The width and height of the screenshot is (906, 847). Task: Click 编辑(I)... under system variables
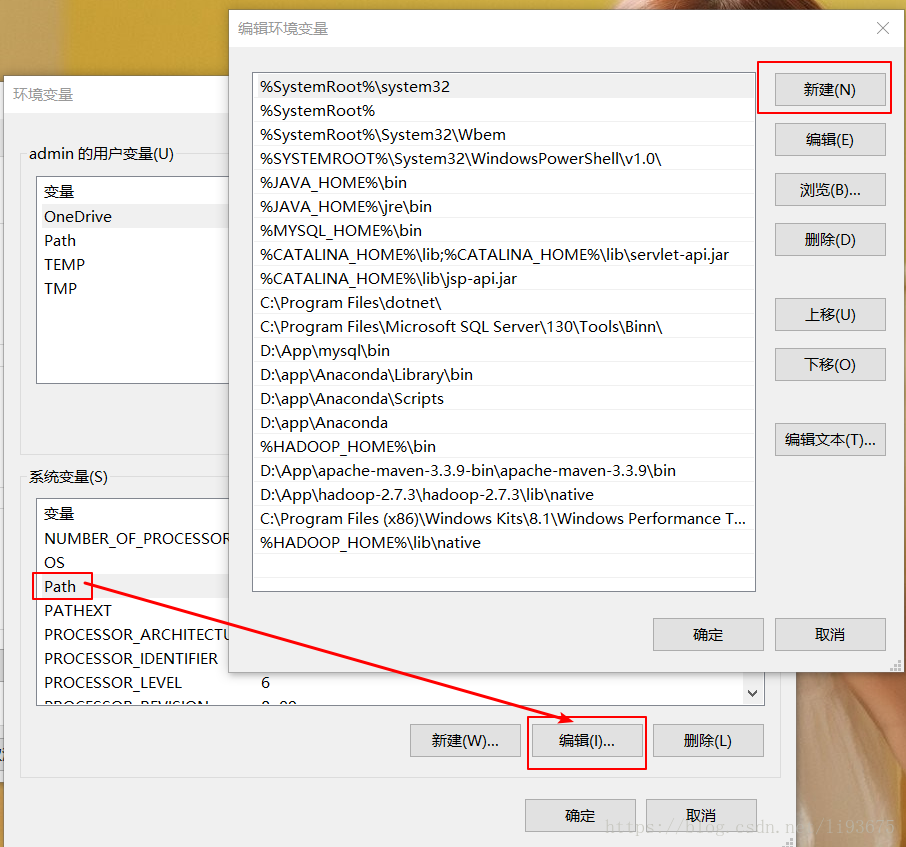587,740
